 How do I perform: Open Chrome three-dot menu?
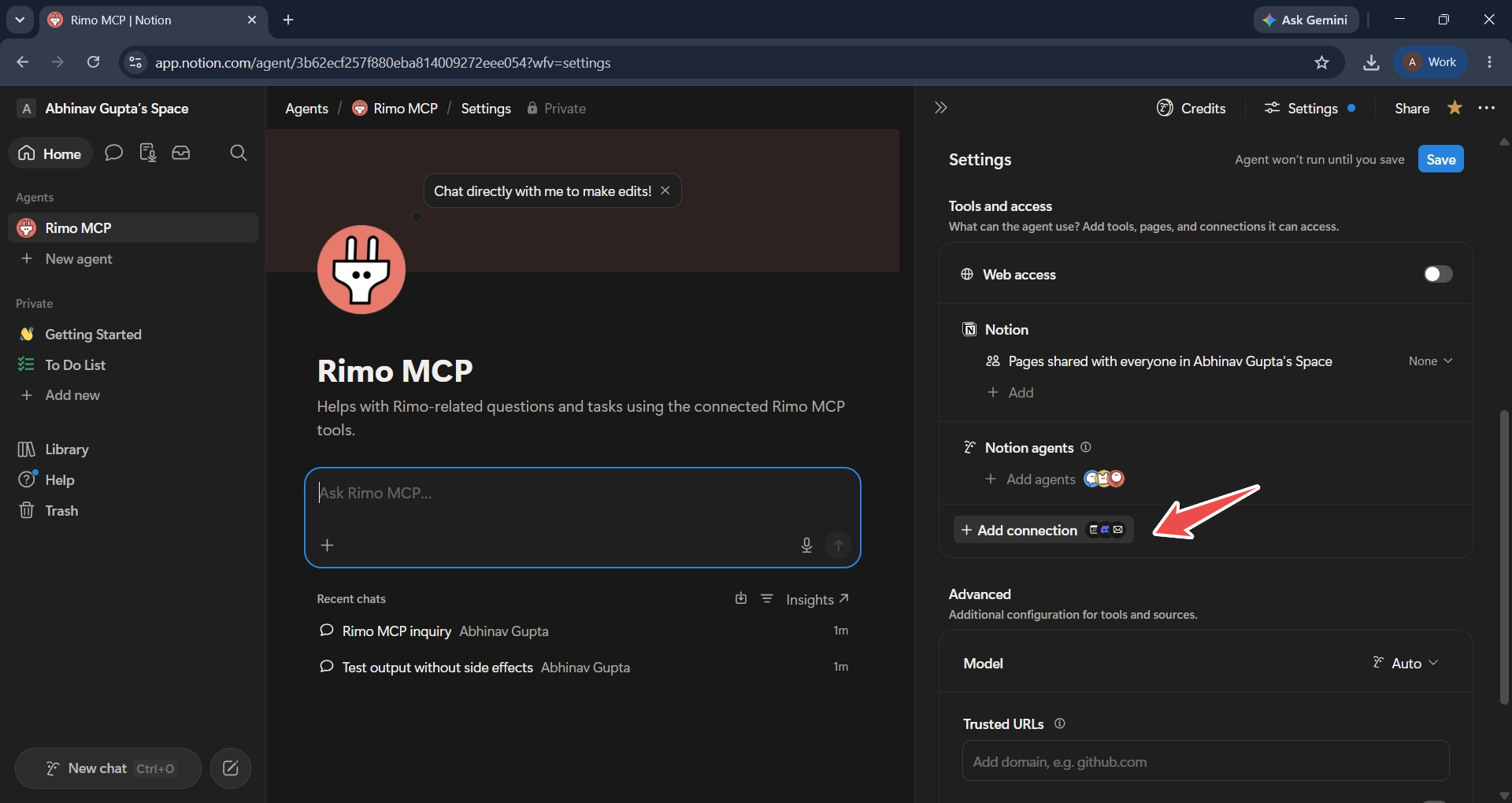point(1489,62)
